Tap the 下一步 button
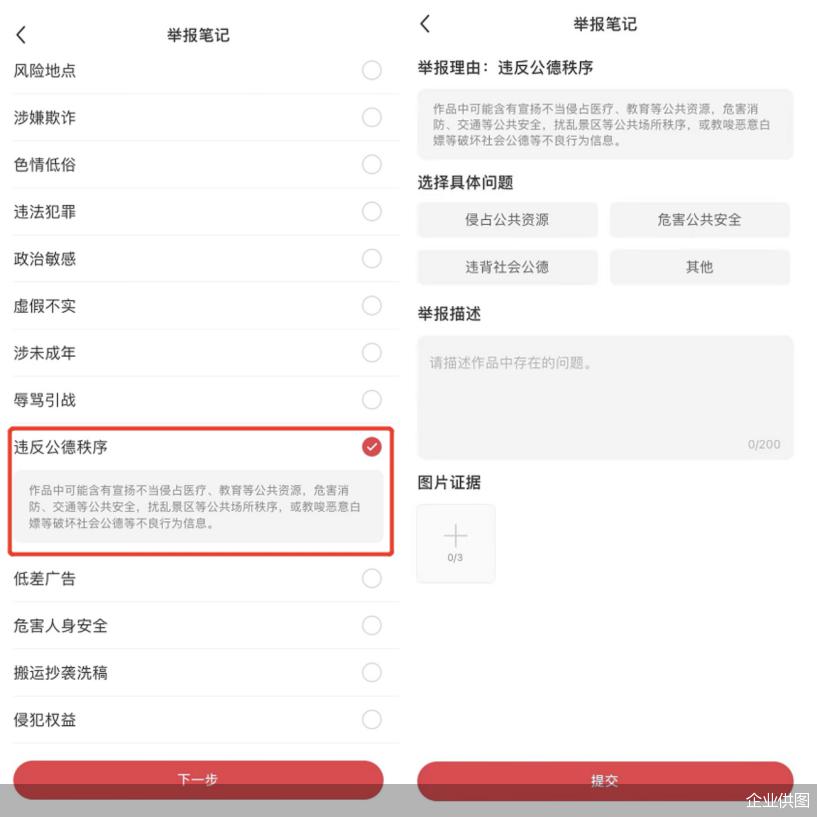Image resolution: width=817 pixels, height=817 pixels. (x=198, y=779)
